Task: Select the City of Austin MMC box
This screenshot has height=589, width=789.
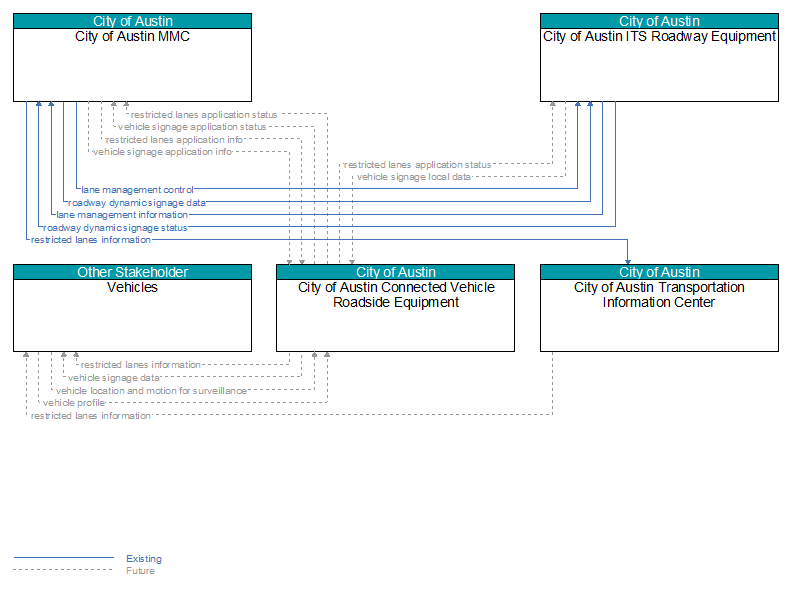Action: pyautogui.click(x=132, y=58)
